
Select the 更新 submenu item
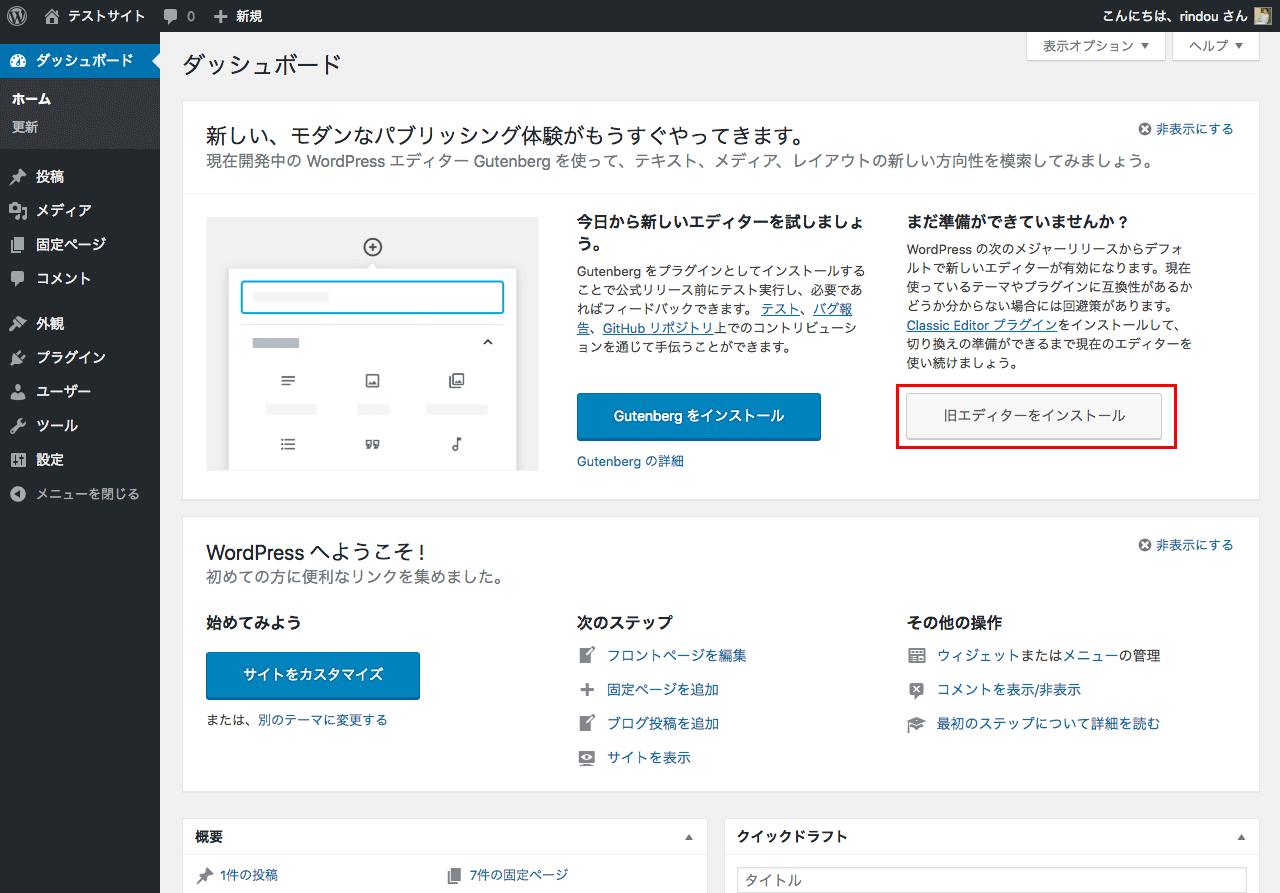click(x=25, y=128)
